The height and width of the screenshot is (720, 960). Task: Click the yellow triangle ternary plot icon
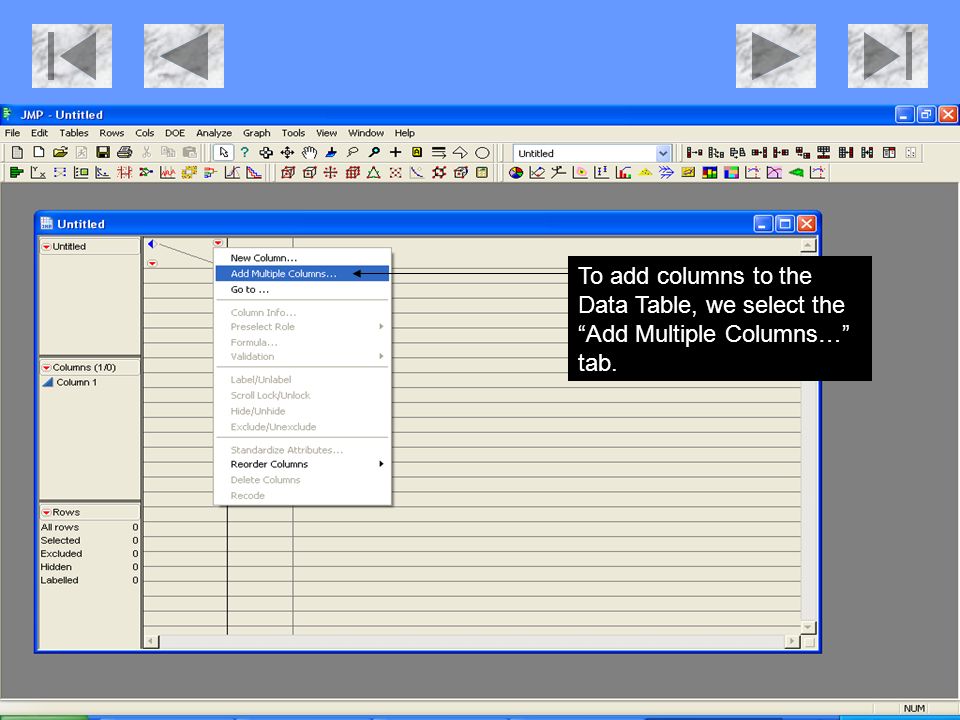click(645, 173)
